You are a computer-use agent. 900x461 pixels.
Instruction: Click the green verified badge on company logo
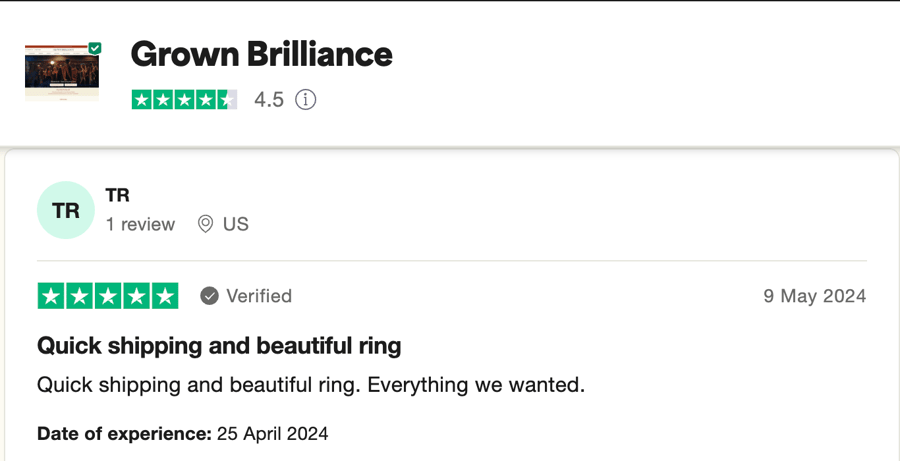point(95,48)
